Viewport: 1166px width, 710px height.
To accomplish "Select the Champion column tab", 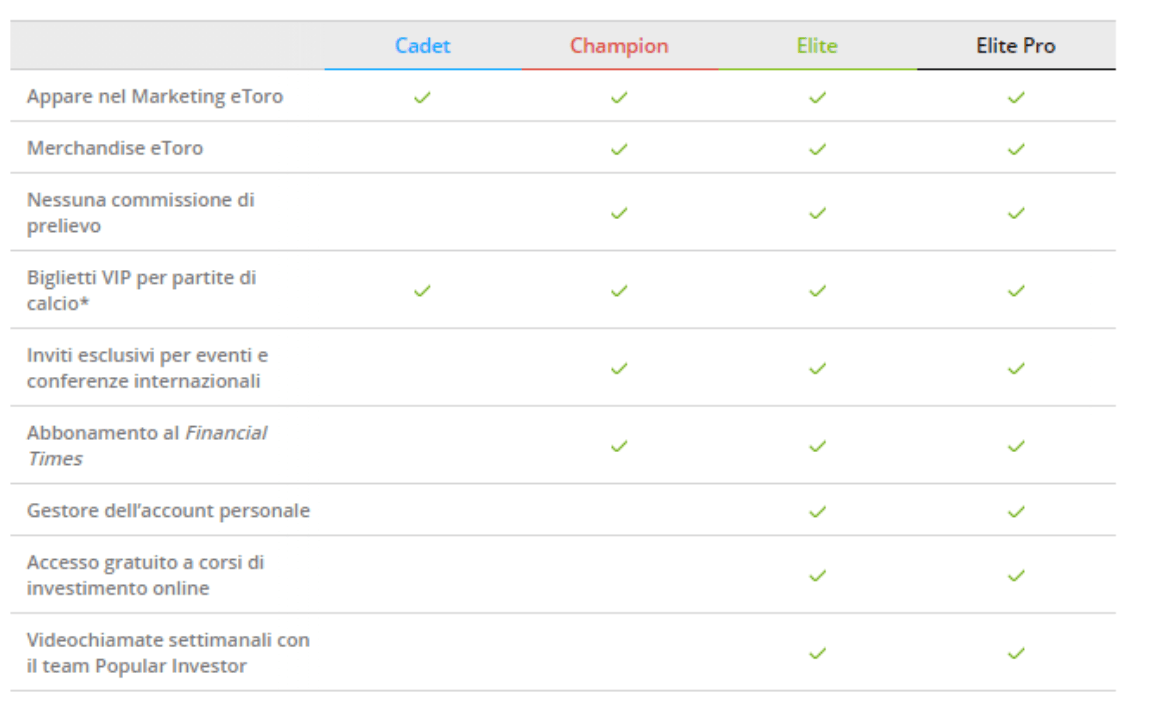I will (619, 46).
